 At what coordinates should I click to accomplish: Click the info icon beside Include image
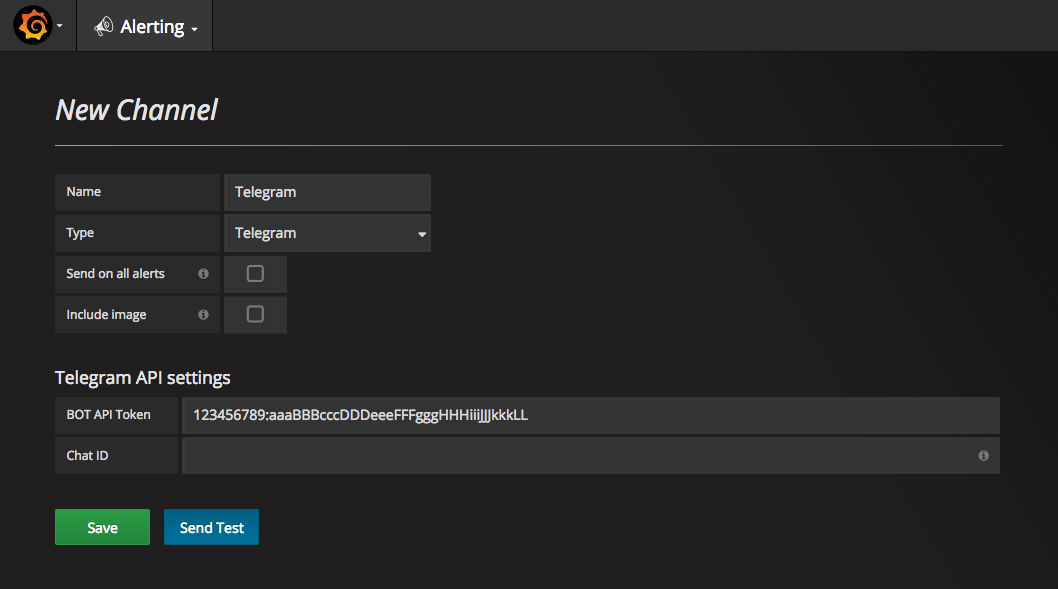203,314
